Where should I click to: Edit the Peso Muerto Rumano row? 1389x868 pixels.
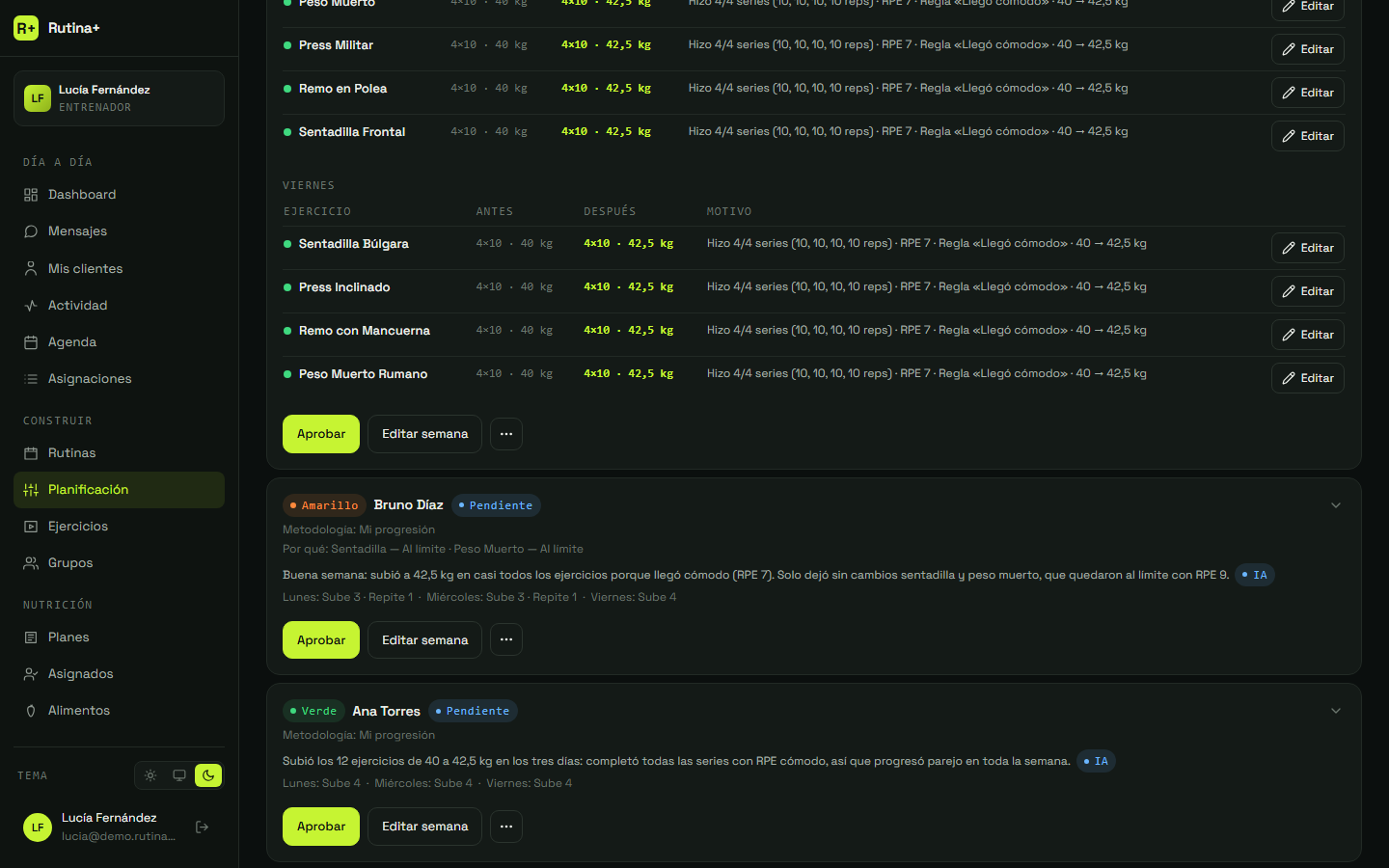(x=1308, y=378)
